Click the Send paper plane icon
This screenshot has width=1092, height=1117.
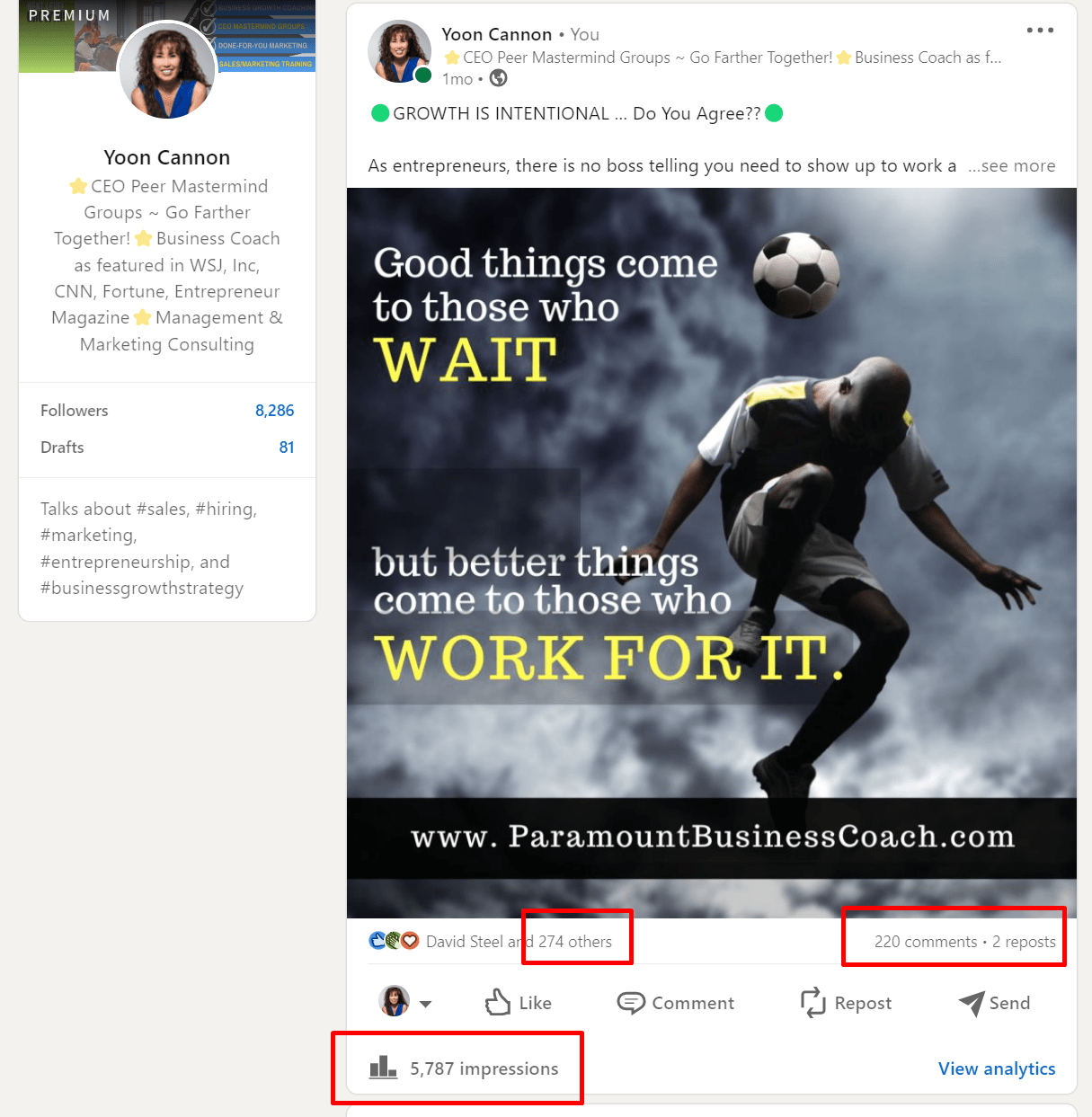pyautogui.click(x=972, y=1003)
